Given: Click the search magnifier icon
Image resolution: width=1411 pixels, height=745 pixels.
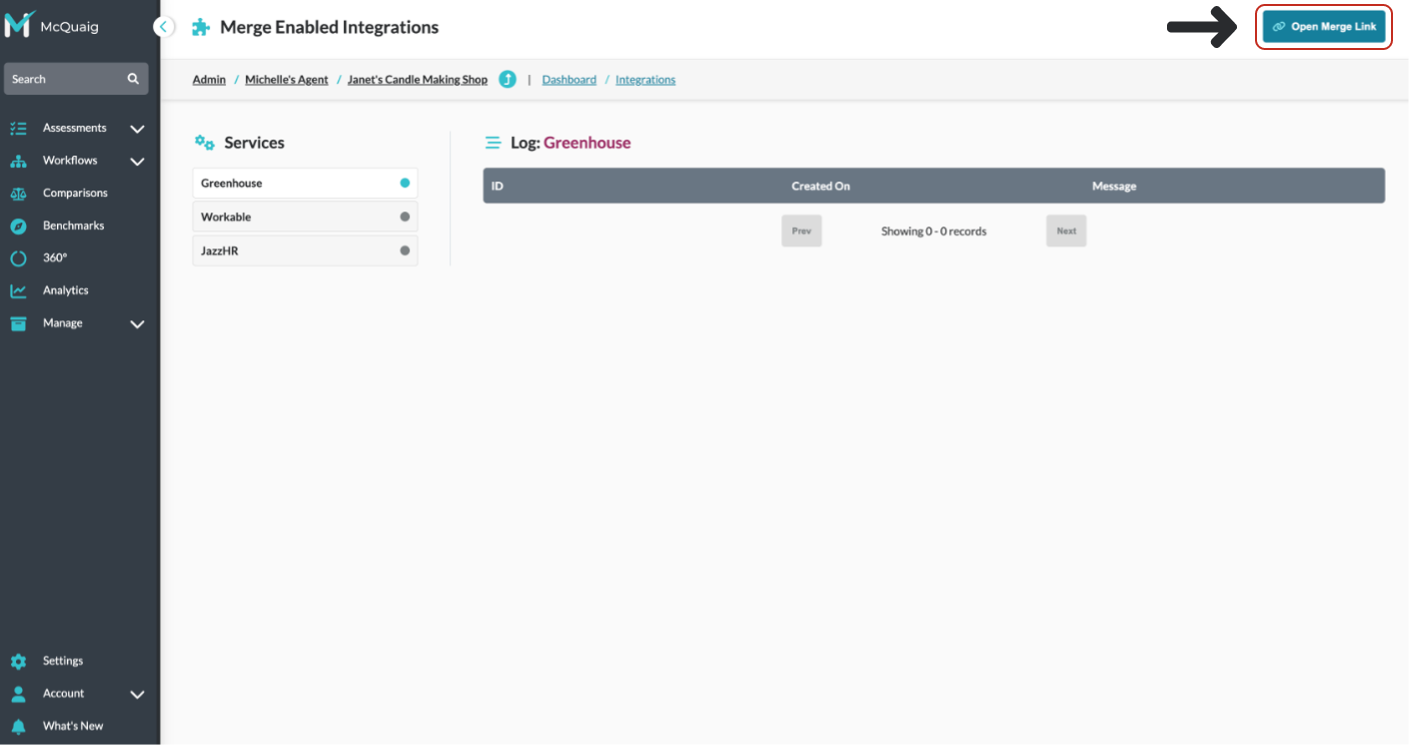Looking at the screenshot, I should pyautogui.click(x=132, y=78).
